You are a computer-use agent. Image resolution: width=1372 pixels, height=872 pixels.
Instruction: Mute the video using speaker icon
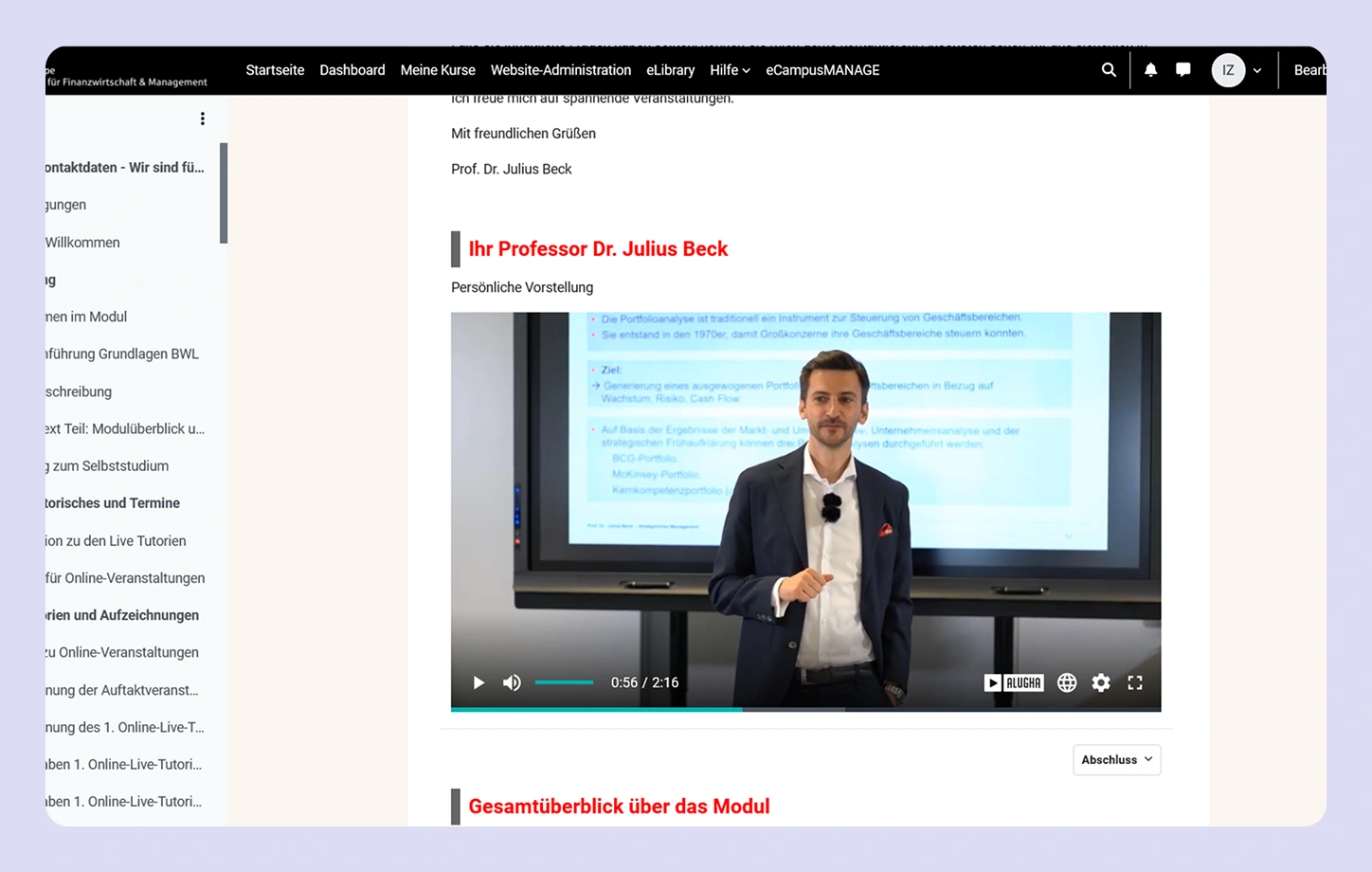512,682
